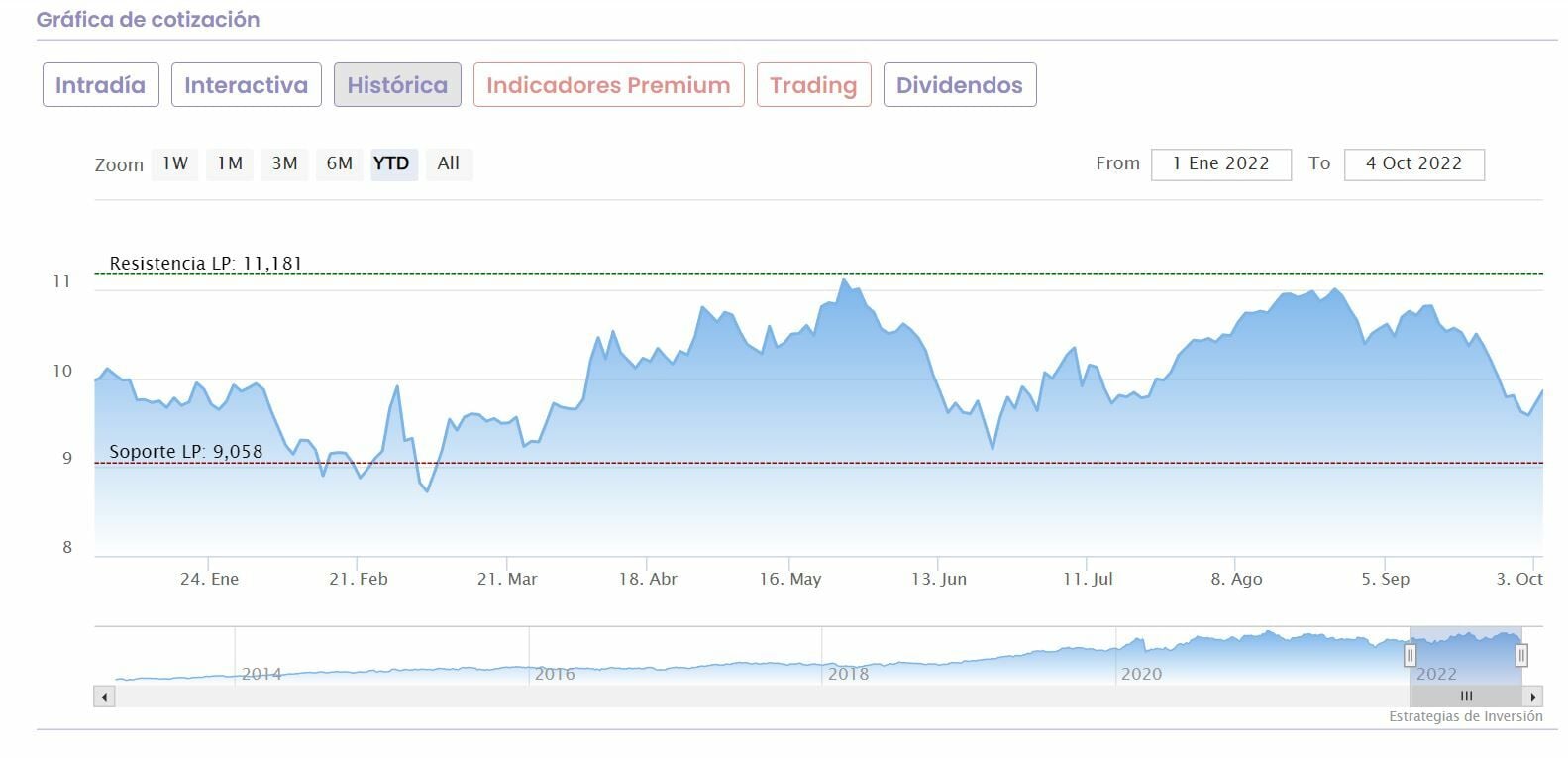Viewport: 1568px width, 758px height.
Task: Switch to the Trading tab
Action: tap(813, 85)
